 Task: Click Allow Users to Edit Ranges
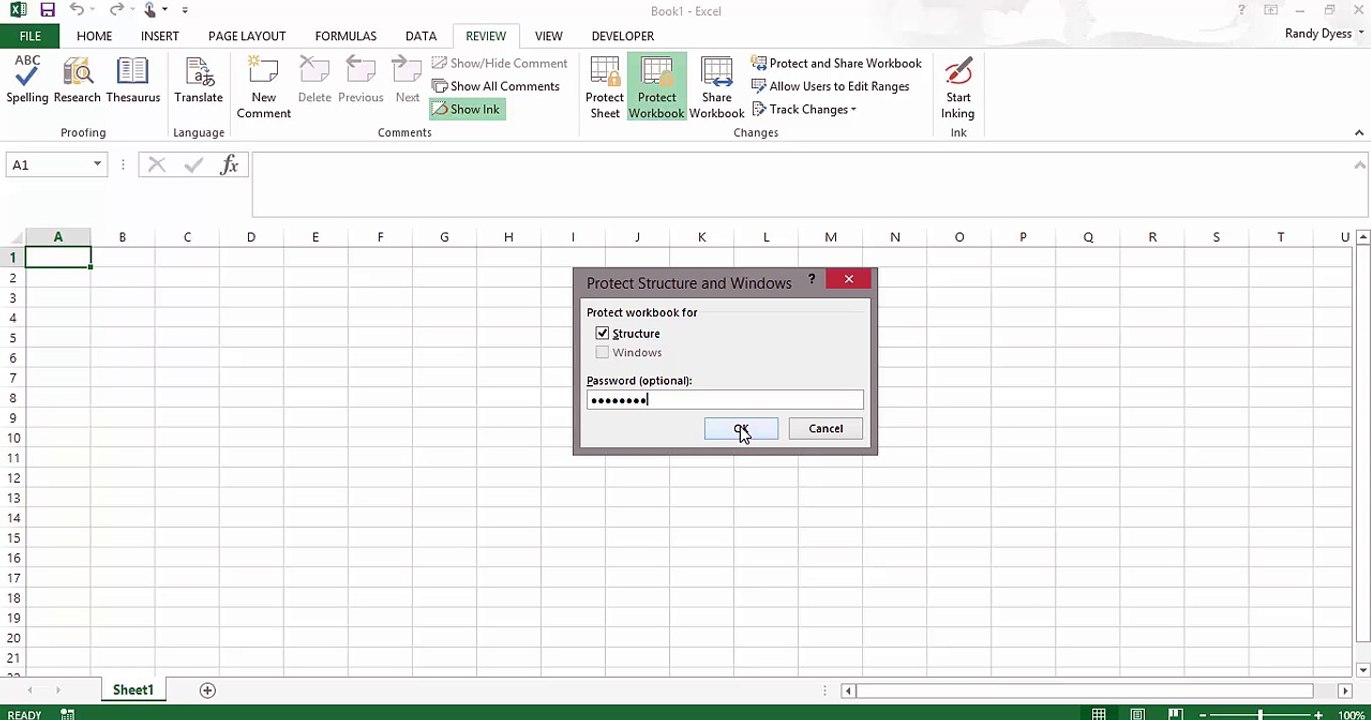click(830, 86)
